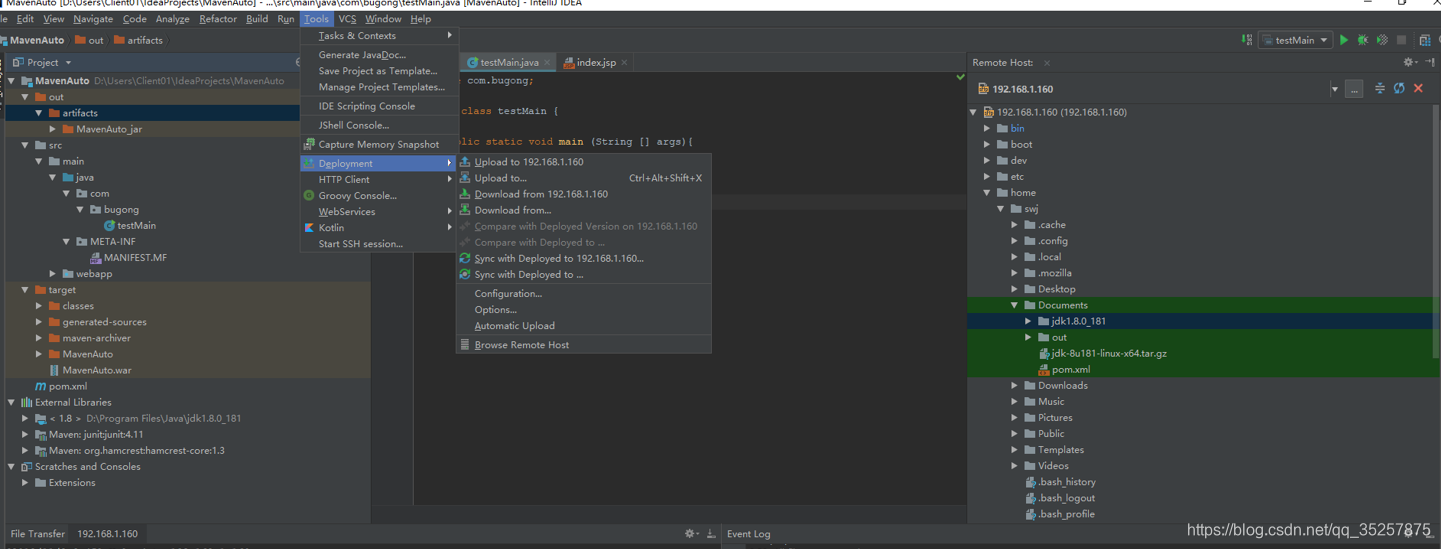
Task: Open the HTTP Client submenu
Action: 379,180
